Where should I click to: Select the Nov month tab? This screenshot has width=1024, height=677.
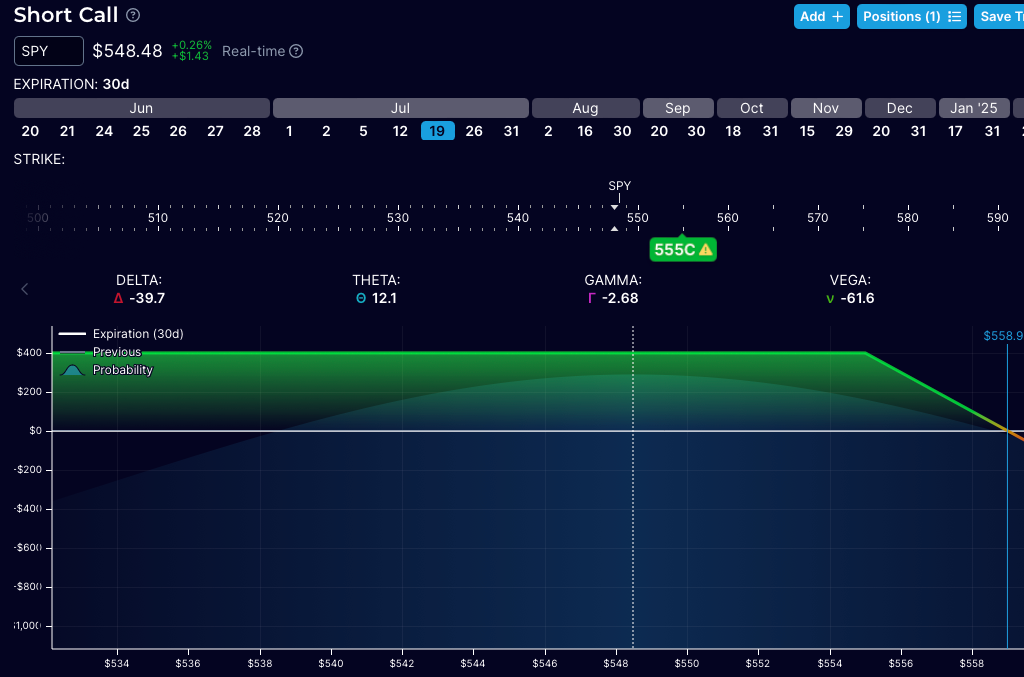point(826,108)
